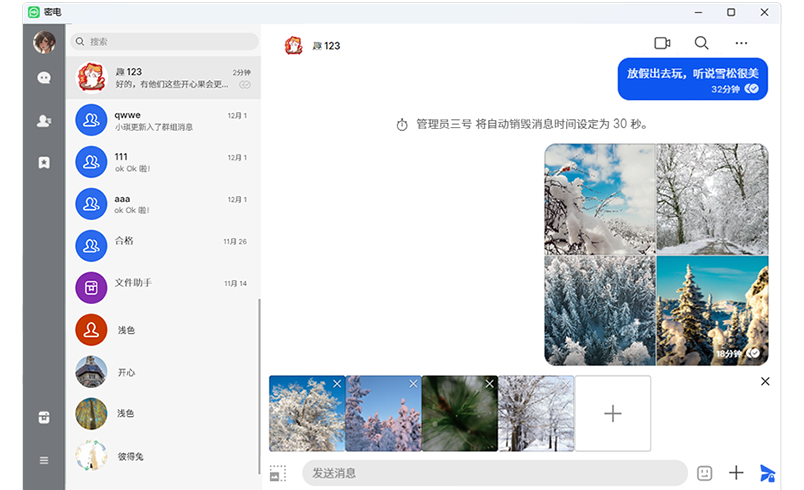This screenshot has width=804, height=490.
Task: Click the add more images tile
Action: [x=613, y=413]
